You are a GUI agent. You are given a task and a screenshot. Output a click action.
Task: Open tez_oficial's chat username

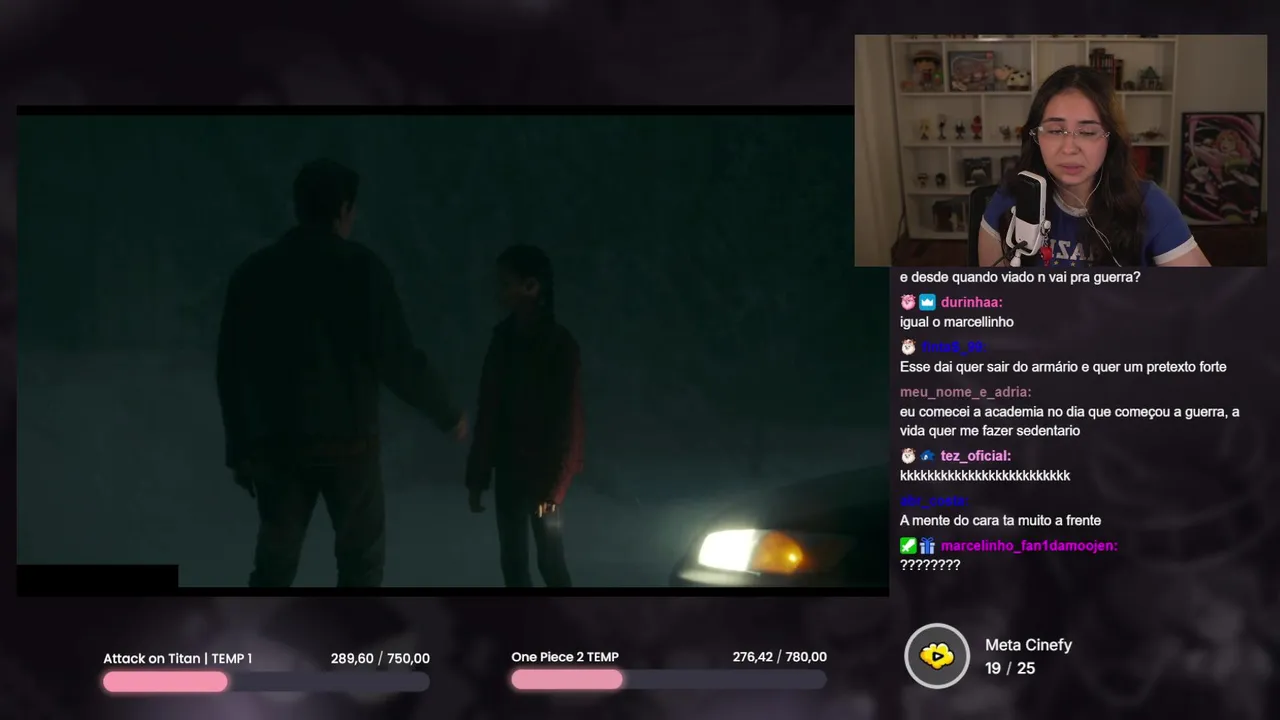(976, 456)
